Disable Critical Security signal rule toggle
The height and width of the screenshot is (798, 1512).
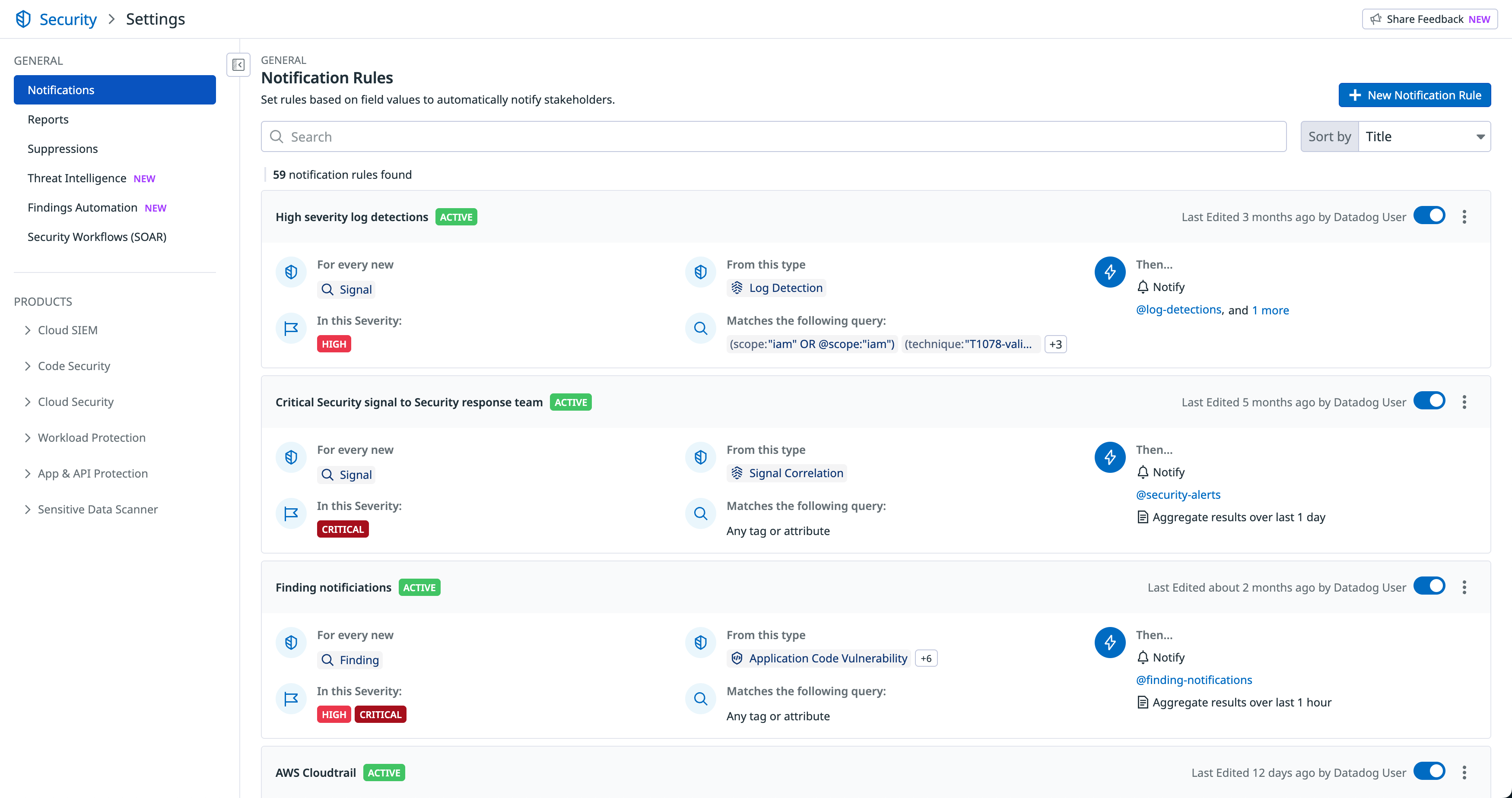click(x=1429, y=401)
